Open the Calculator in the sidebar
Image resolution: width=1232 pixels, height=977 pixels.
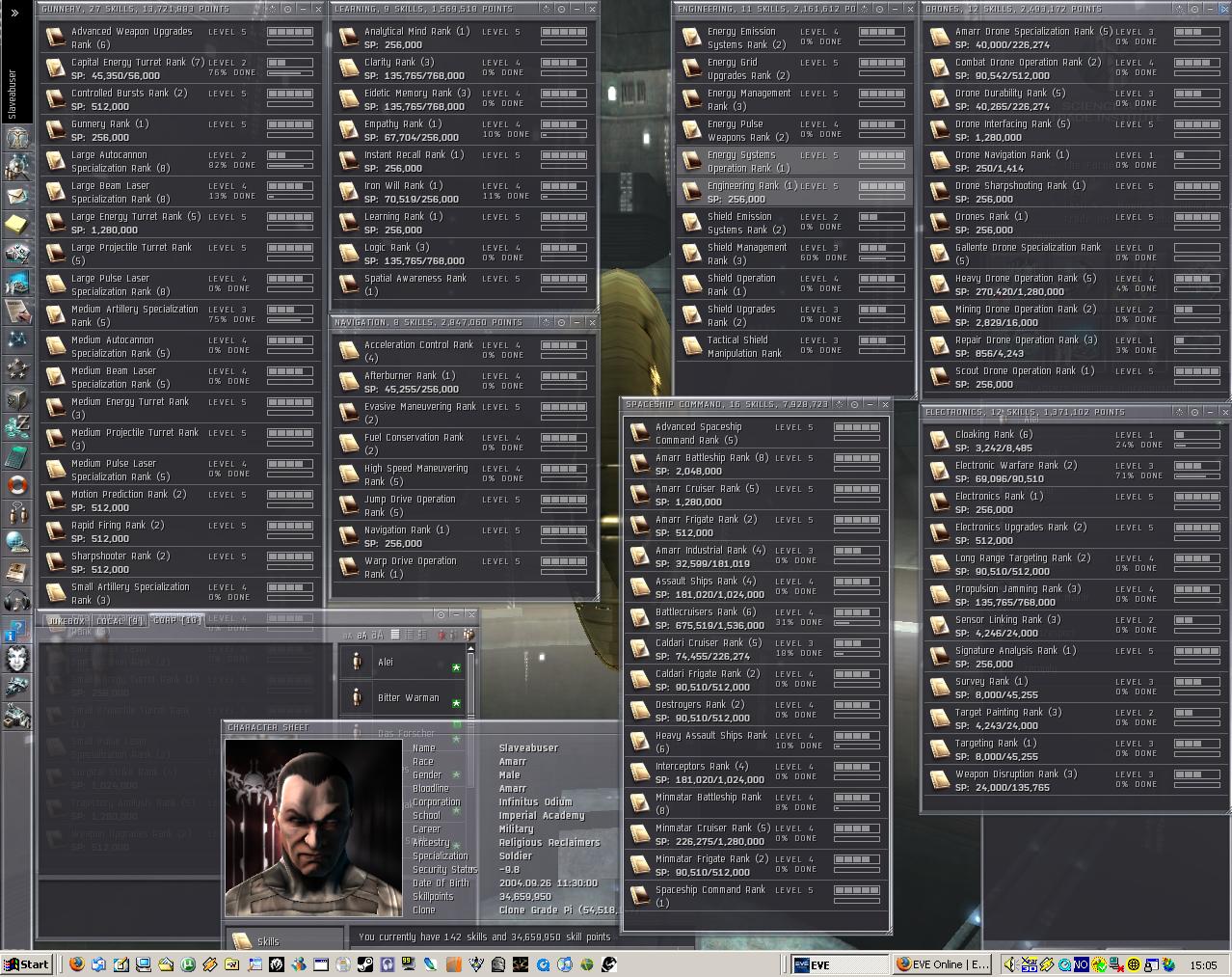[x=16, y=456]
